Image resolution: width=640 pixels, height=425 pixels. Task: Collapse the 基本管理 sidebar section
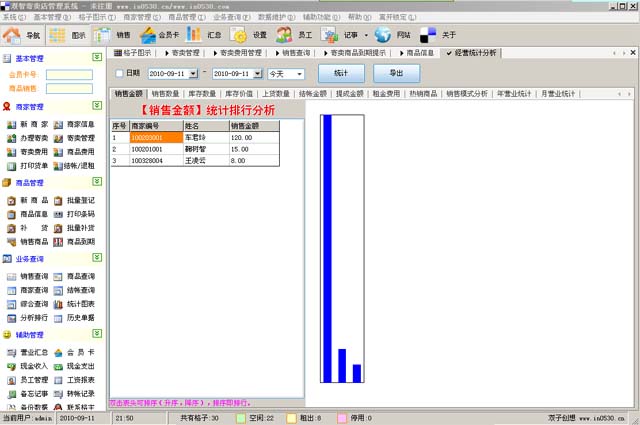tap(95, 58)
